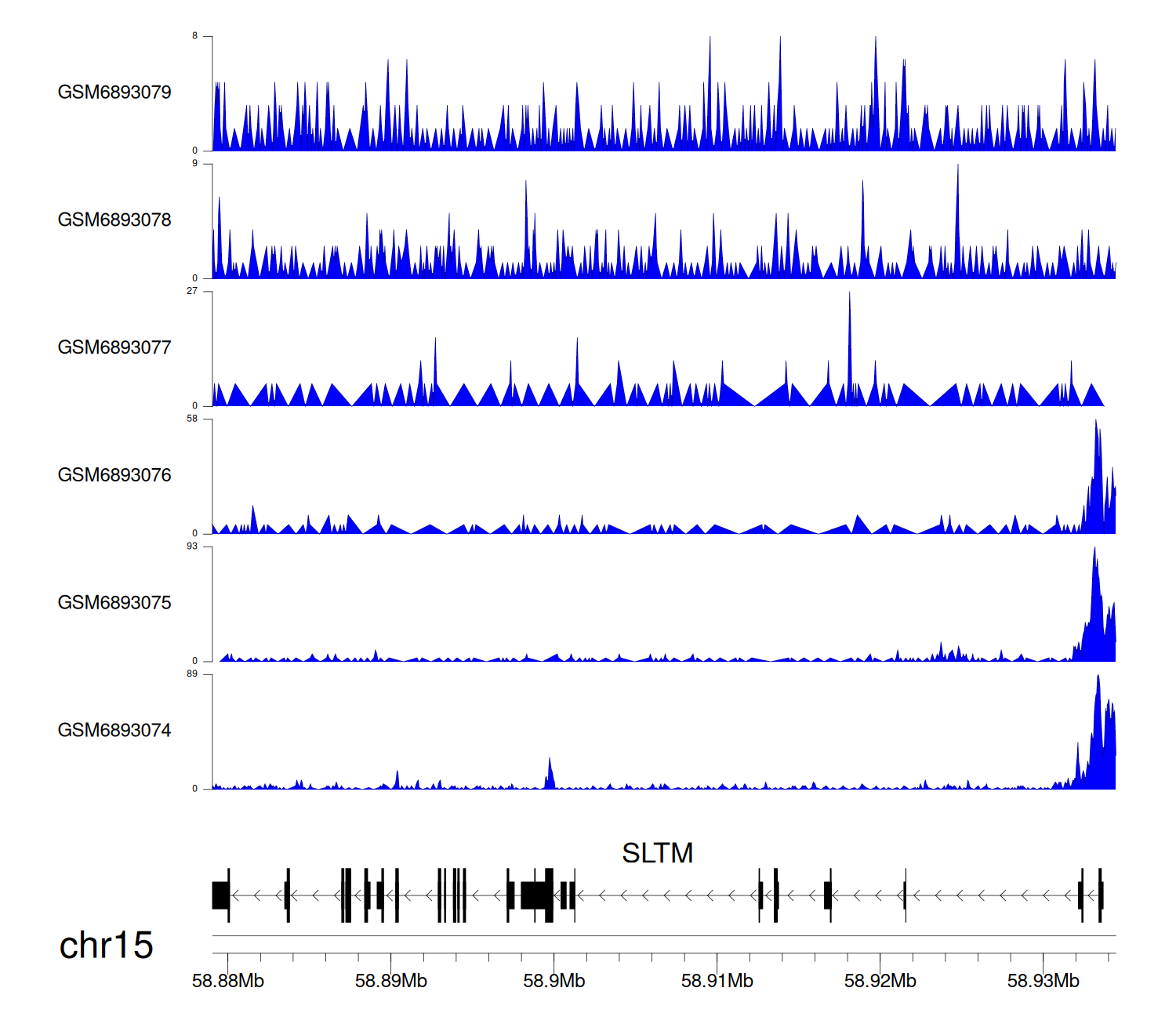The width and height of the screenshot is (1176, 1035).
Task: Click the y-axis maximum 93 on GSM6893075
Action: [x=192, y=547]
